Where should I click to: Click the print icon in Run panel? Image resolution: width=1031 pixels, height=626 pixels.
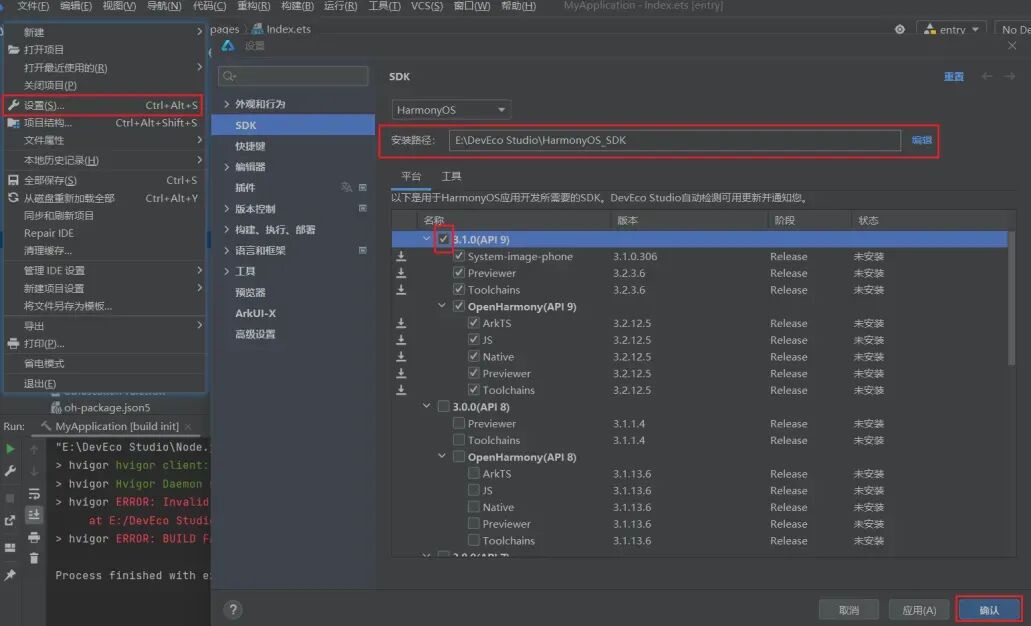34,538
